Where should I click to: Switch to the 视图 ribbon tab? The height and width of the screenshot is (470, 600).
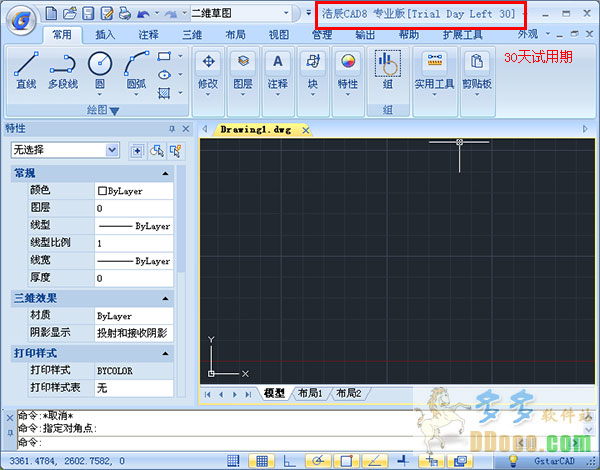point(279,35)
